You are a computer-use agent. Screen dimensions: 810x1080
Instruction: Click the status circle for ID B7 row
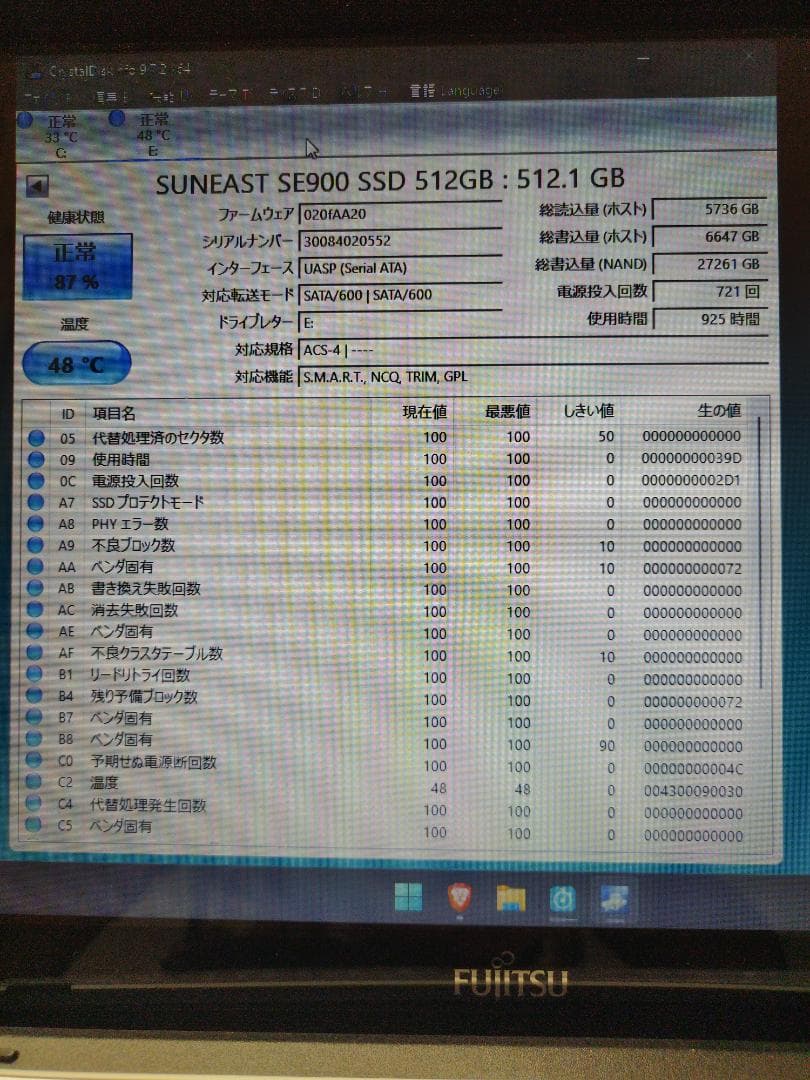(34, 717)
